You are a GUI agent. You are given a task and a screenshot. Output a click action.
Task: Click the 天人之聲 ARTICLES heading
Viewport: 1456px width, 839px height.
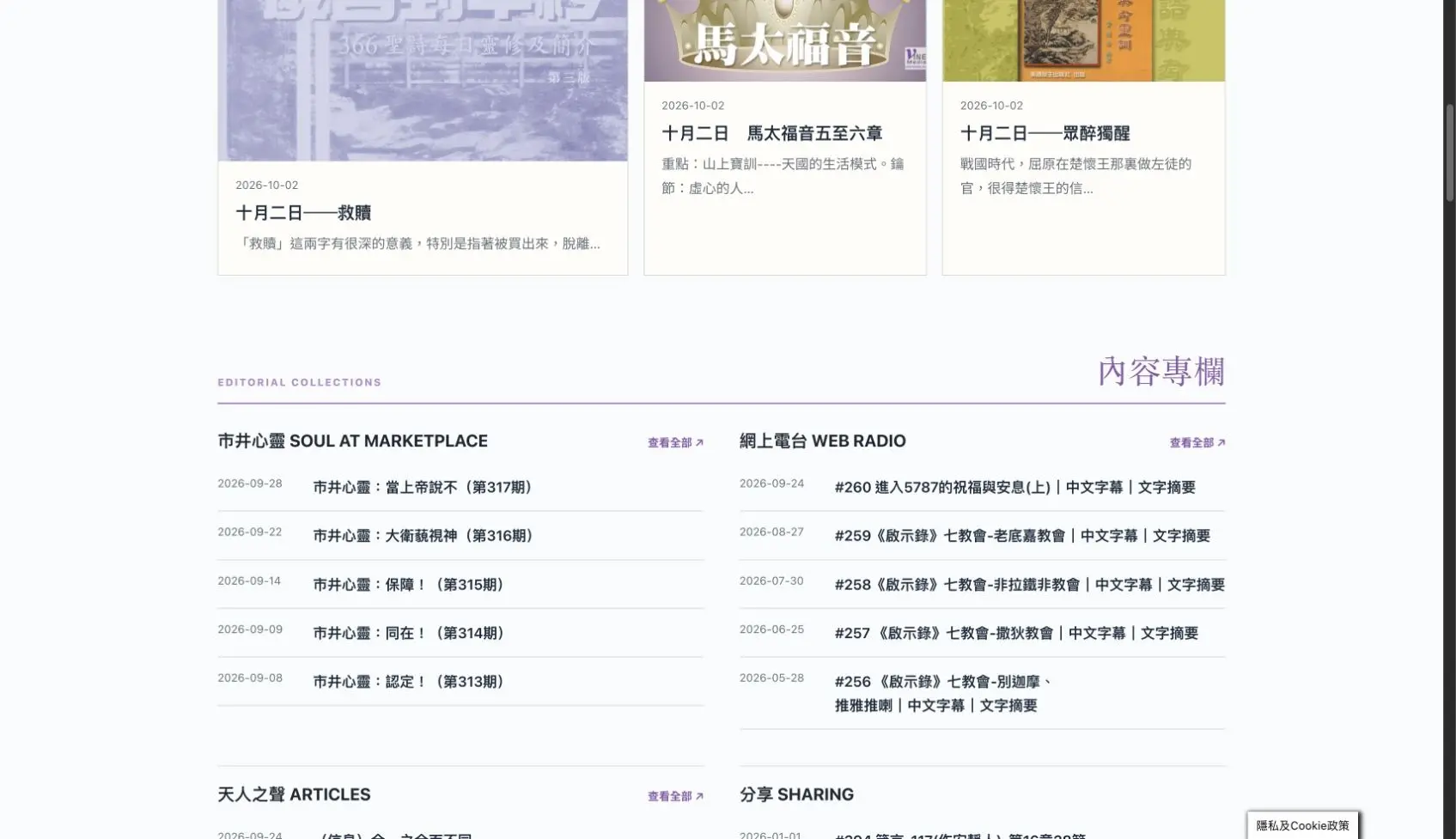click(x=294, y=795)
